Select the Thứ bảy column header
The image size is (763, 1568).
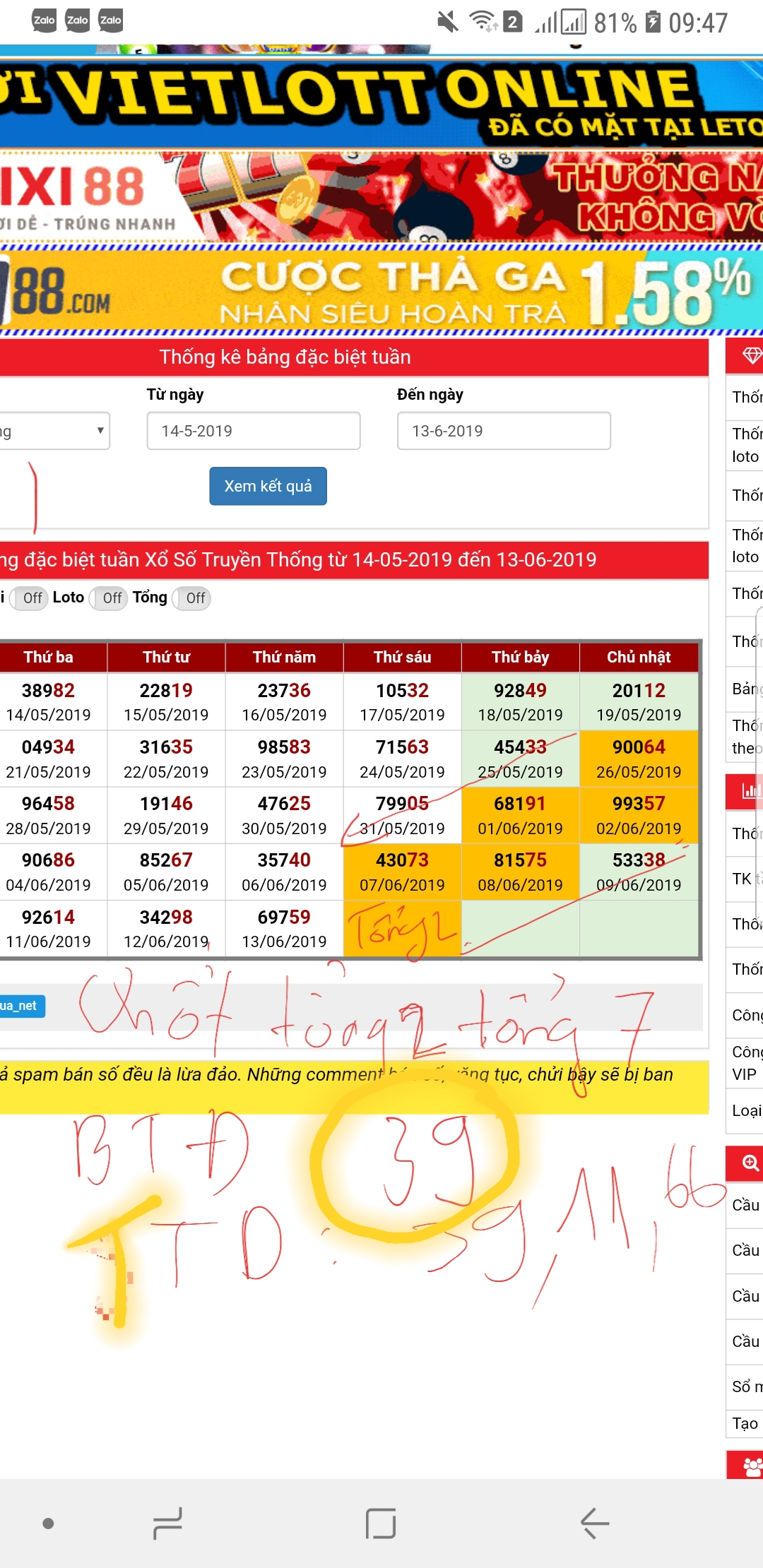point(520,657)
